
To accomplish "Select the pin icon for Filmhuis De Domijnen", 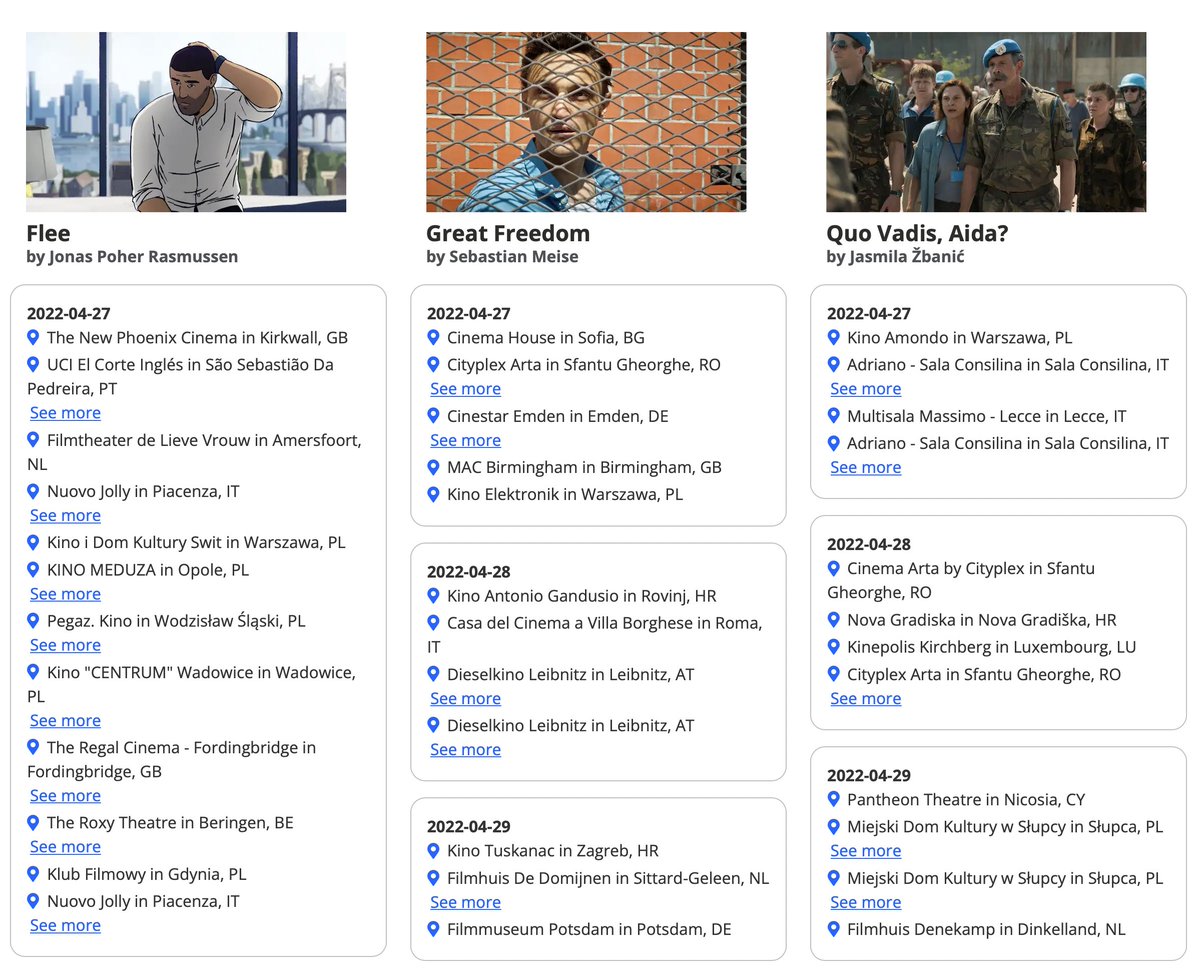I will pos(433,878).
